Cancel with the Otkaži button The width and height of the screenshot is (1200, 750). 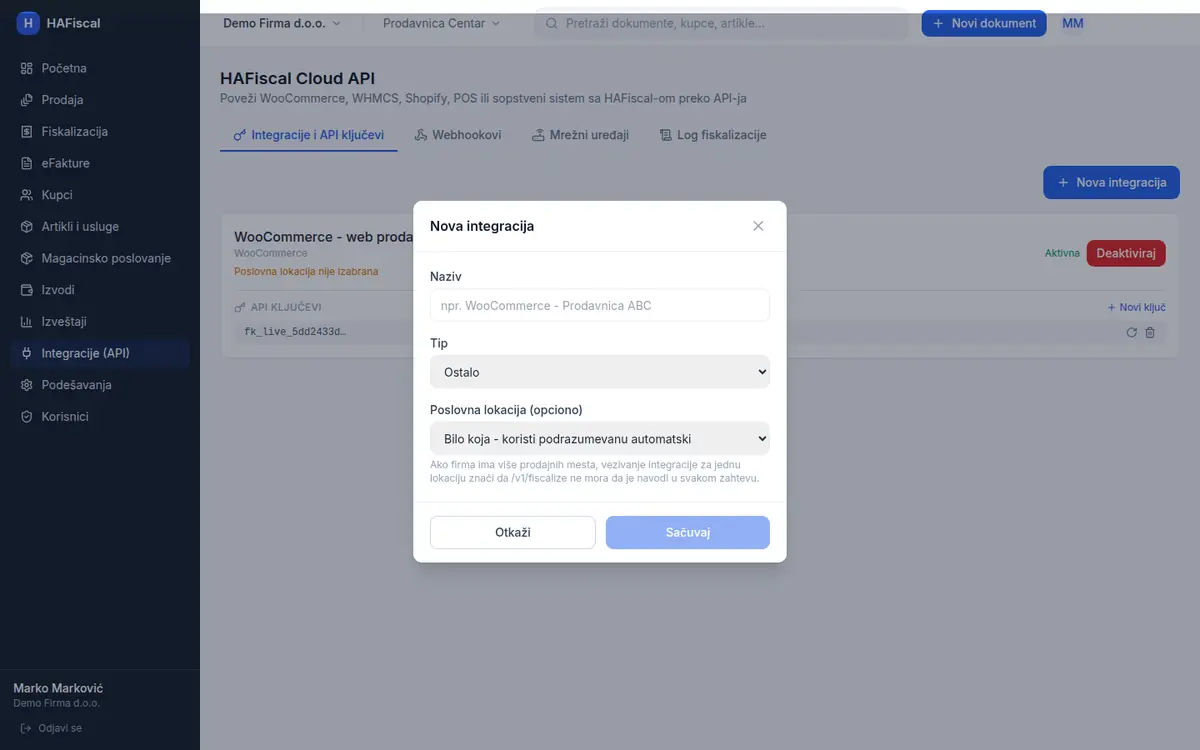tap(513, 533)
